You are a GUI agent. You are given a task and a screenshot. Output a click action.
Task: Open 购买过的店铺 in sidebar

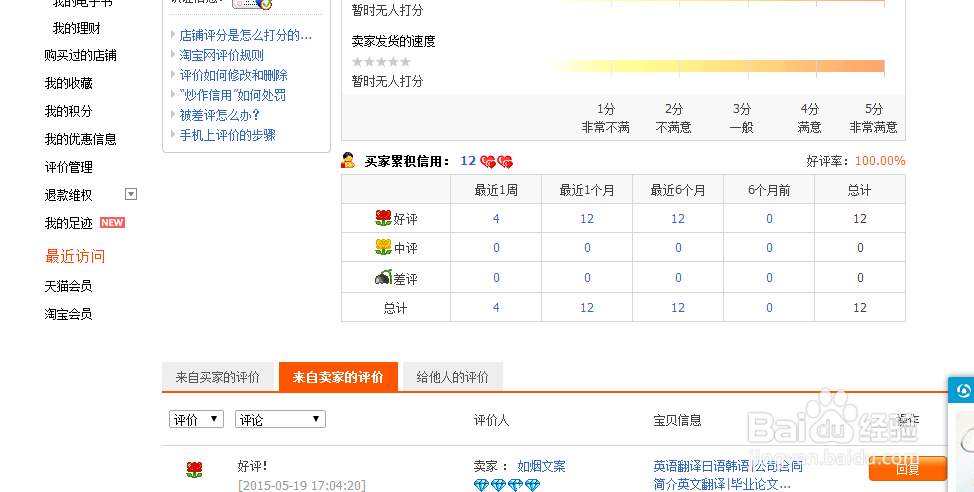point(81,55)
